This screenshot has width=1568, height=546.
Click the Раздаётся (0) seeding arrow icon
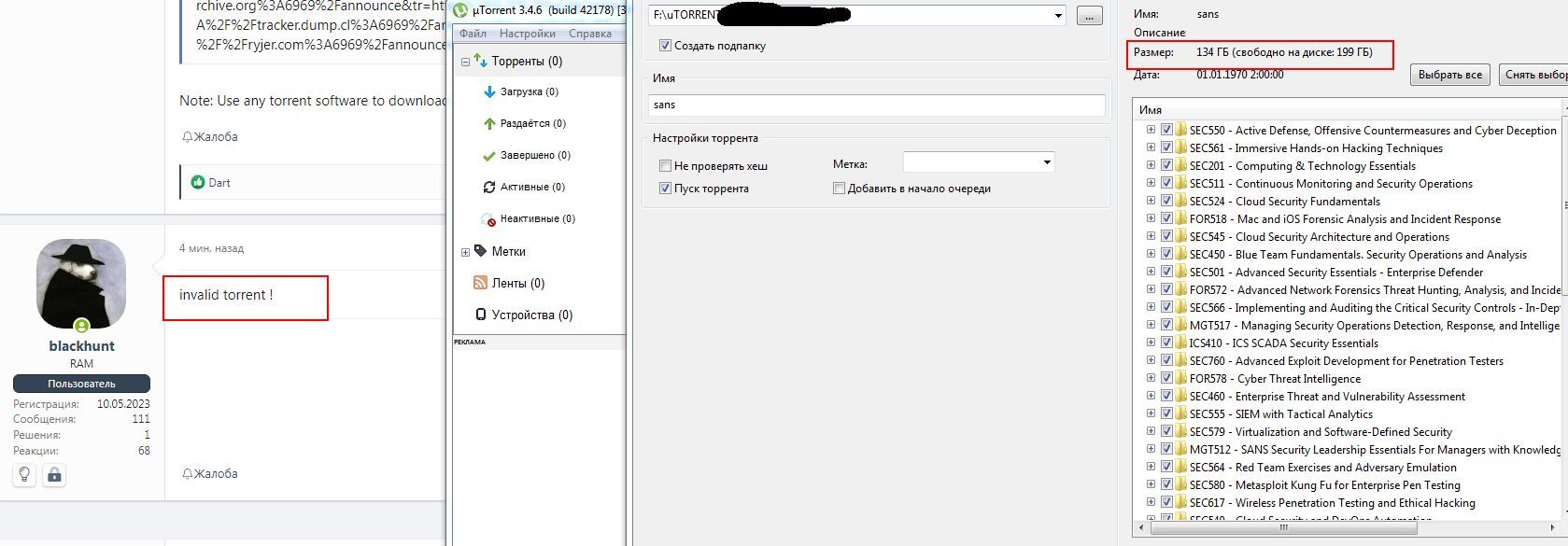pos(489,123)
